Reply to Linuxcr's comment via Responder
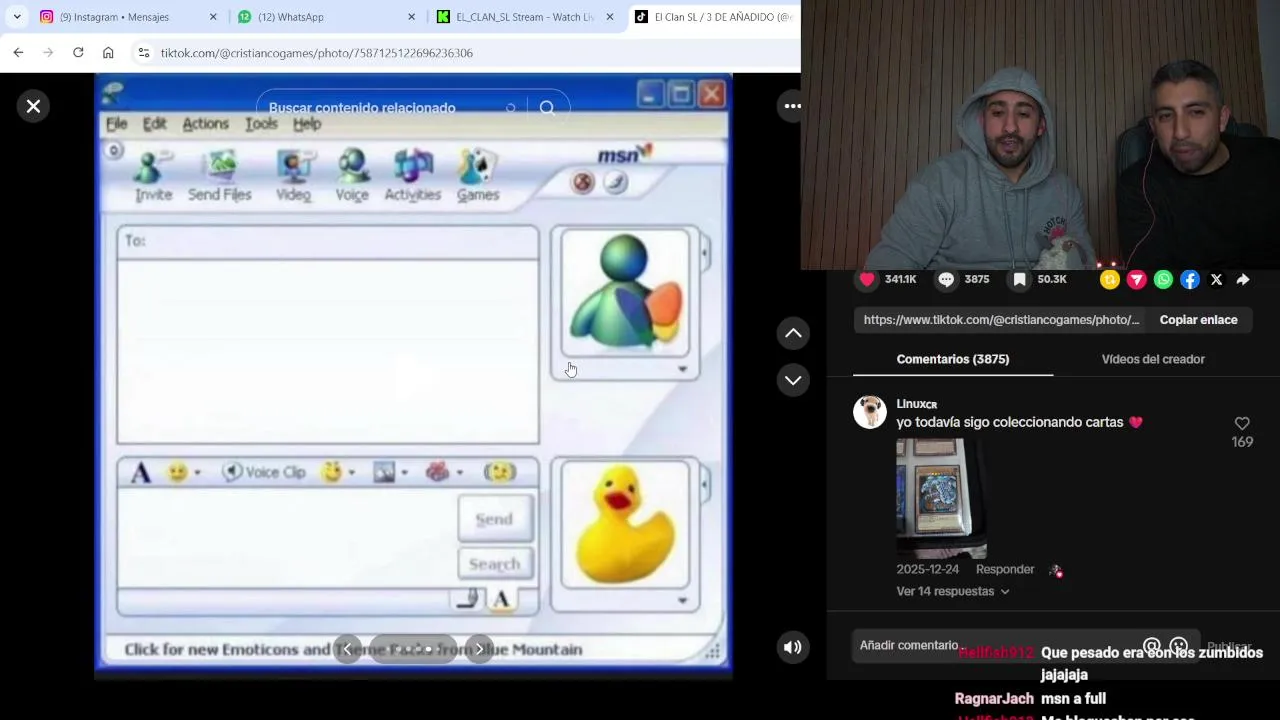The width and height of the screenshot is (1280, 720). pos(1005,569)
